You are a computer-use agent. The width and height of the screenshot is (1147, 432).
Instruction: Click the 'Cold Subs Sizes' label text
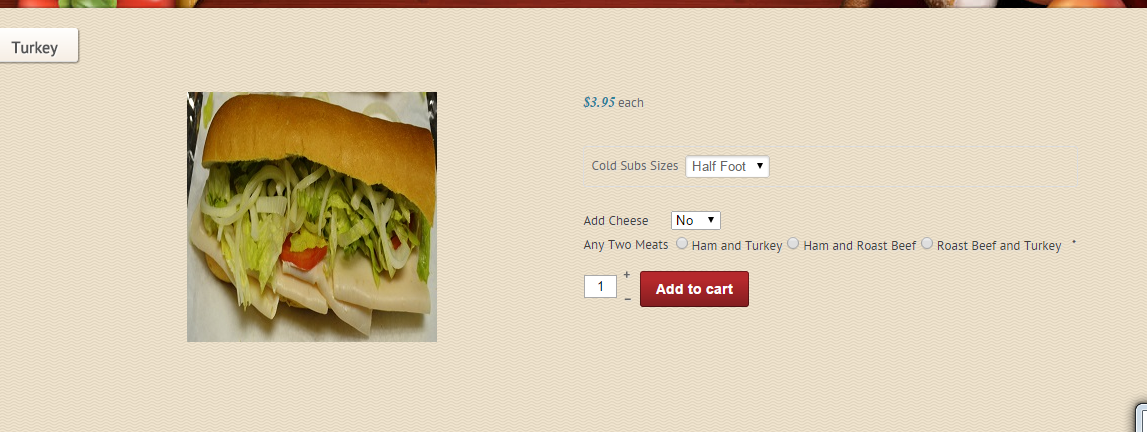tap(635, 166)
